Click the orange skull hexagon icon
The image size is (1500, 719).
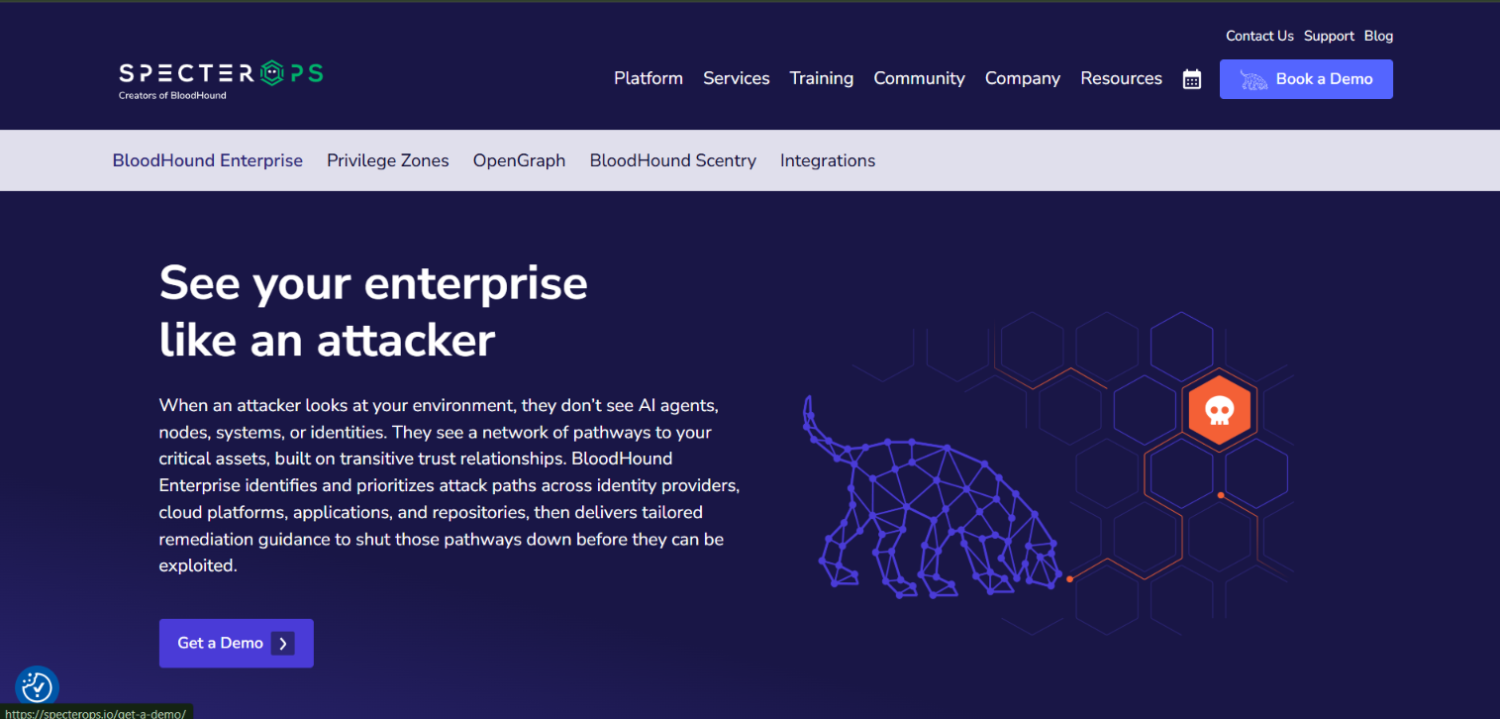point(1218,409)
